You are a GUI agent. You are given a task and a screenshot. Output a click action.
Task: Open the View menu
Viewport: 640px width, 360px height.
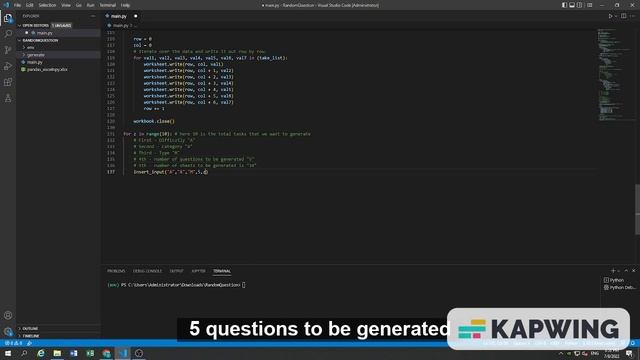(x=66, y=5)
